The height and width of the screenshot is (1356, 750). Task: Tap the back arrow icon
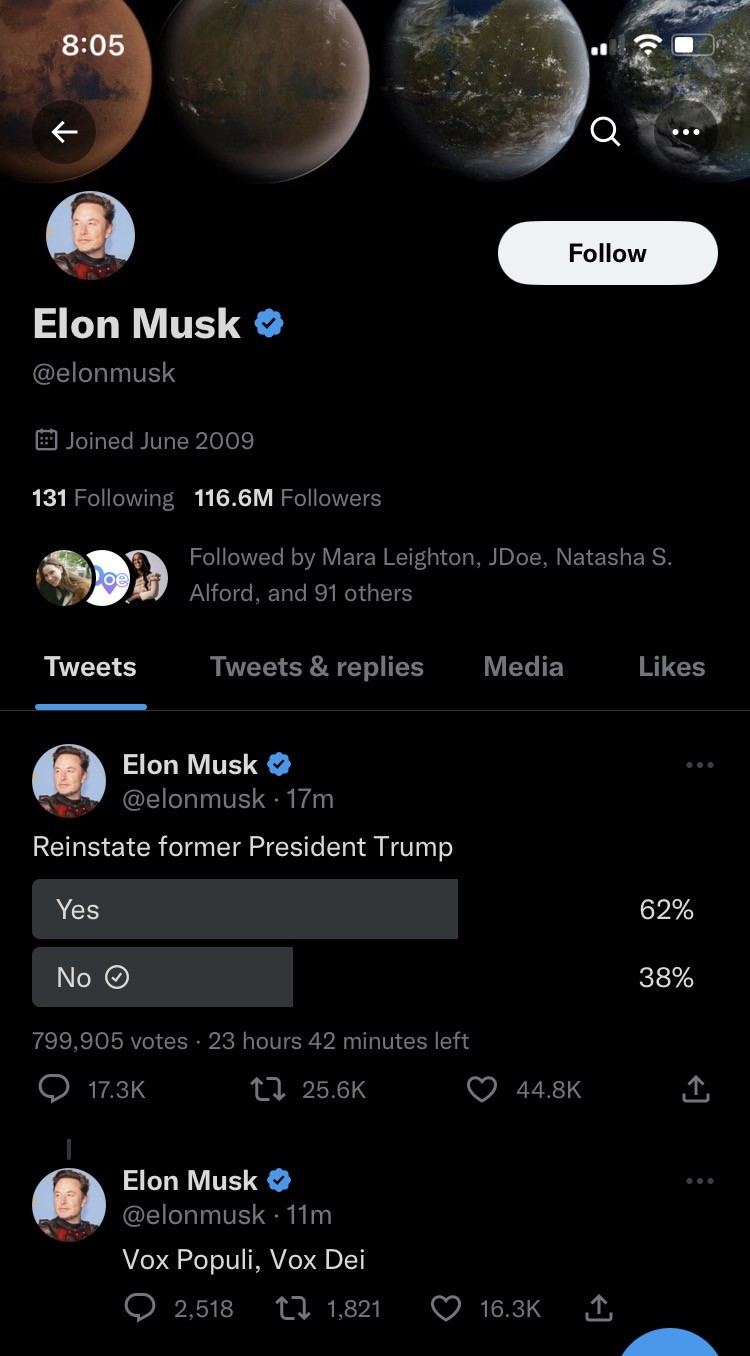(65, 132)
